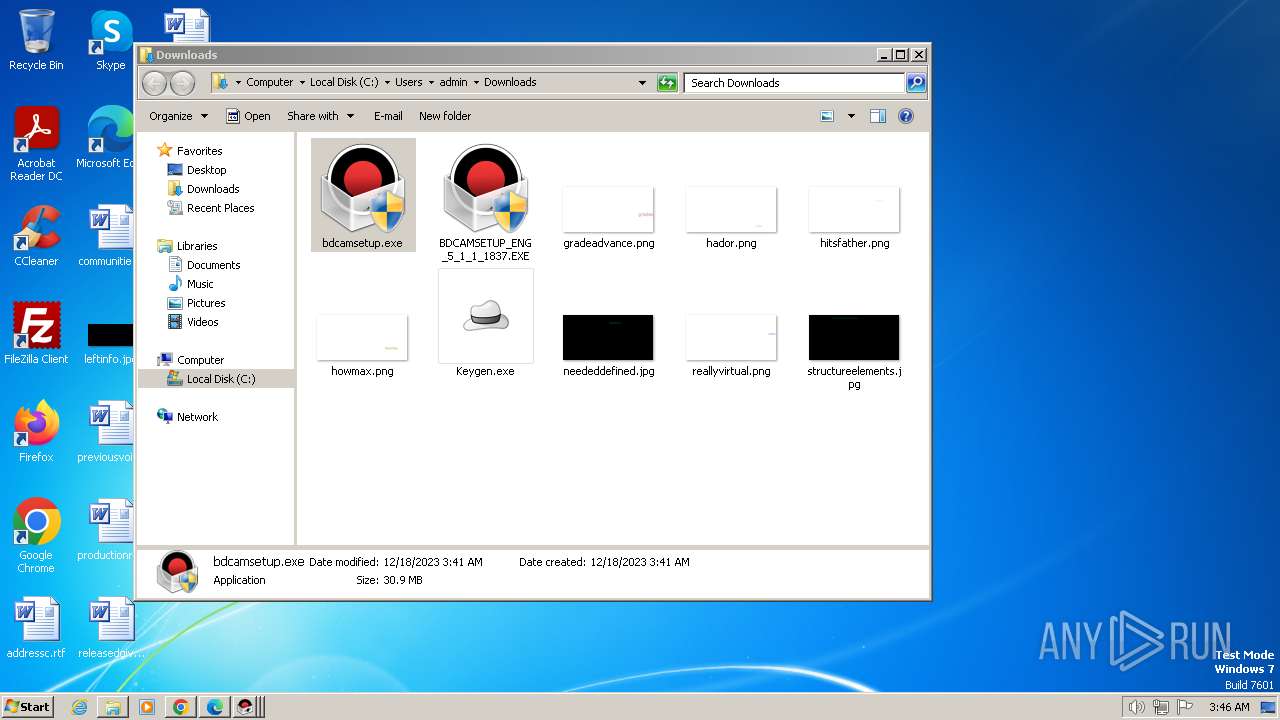Image resolution: width=1280 pixels, height=720 pixels.
Task: Open CCleaner desktop icon
Action: pyautogui.click(x=36, y=236)
